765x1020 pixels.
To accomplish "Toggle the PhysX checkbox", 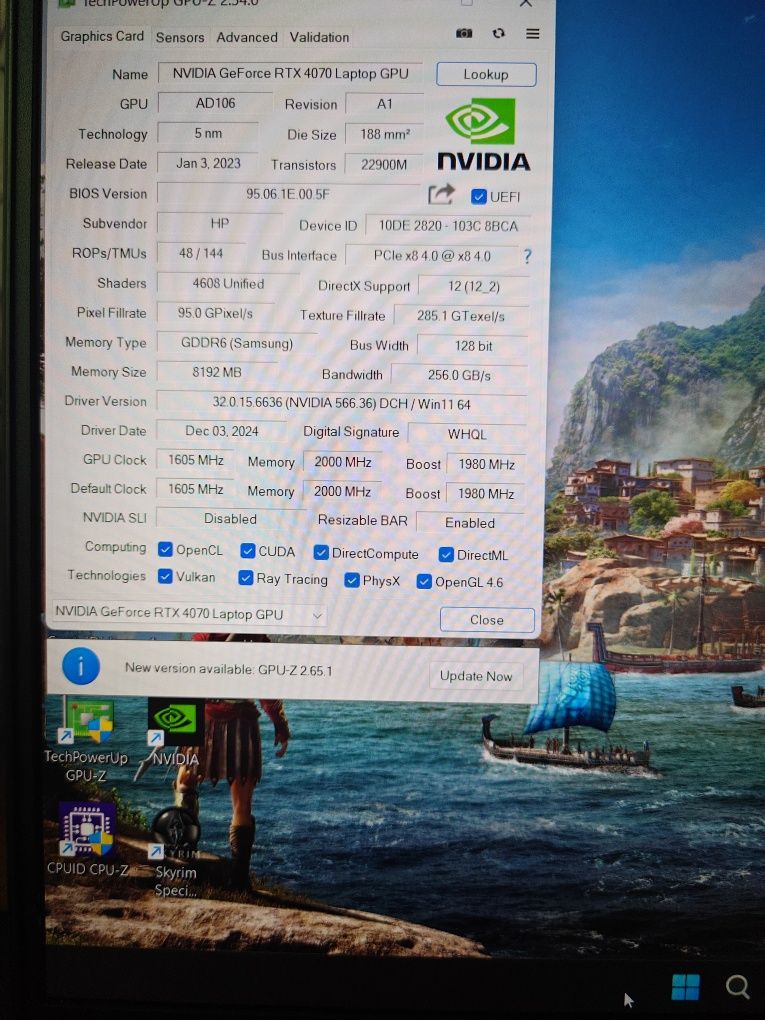I will pyautogui.click(x=352, y=580).
